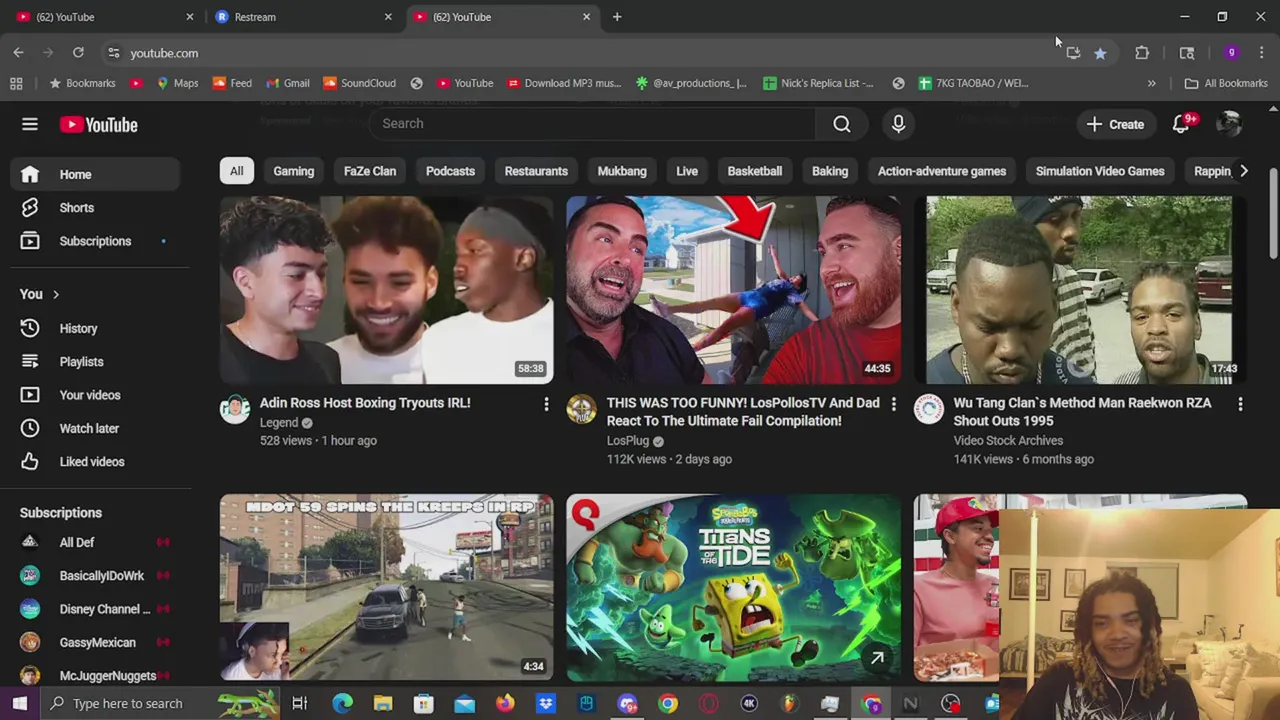This screenshot has width=1280, height=720.
Task: Open the Gmail bookmark
Action: pos(287,83)
